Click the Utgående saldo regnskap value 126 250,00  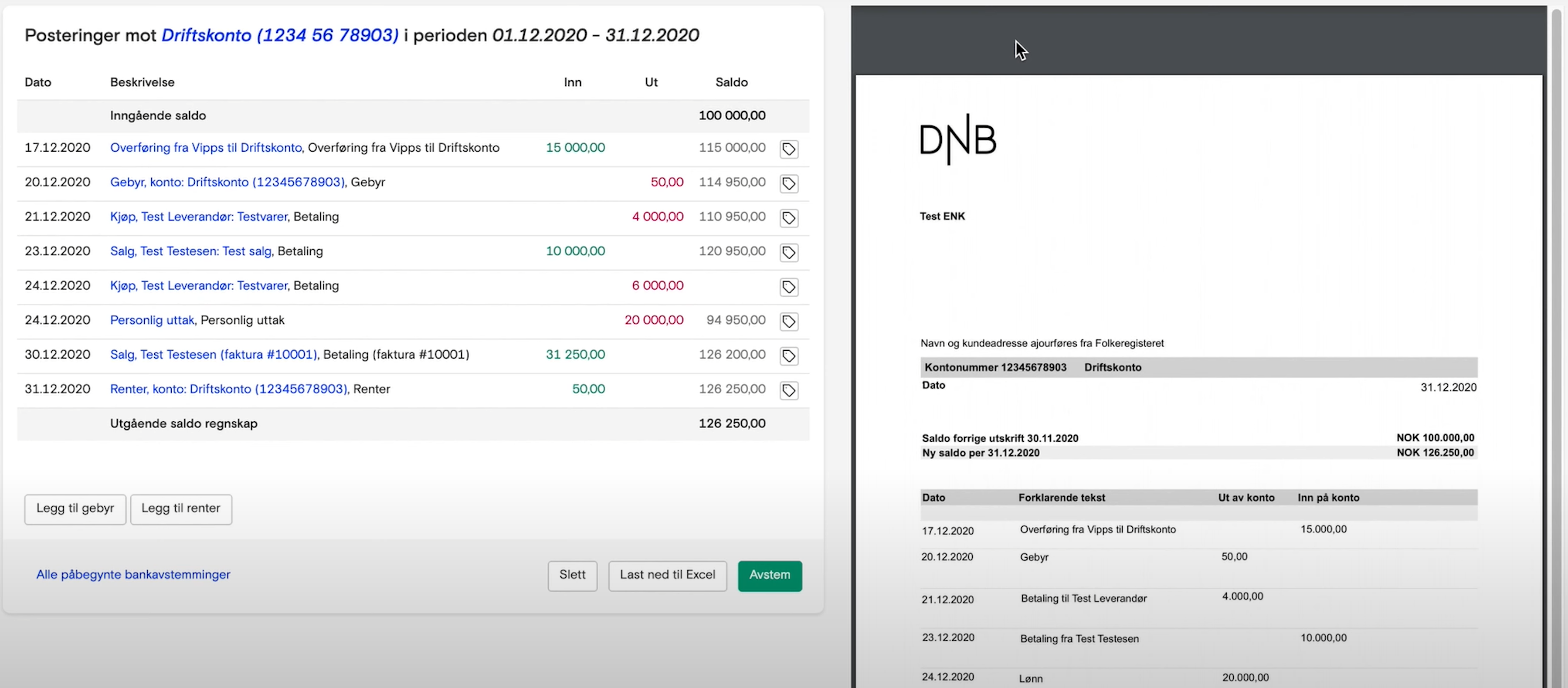point(732,424)
